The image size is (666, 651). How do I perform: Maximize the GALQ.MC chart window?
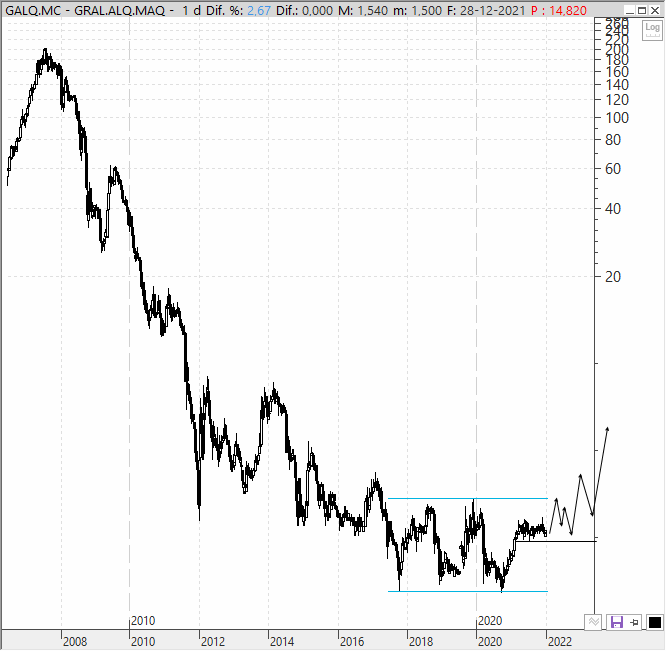pyautogui.click(x=642, y=10)
